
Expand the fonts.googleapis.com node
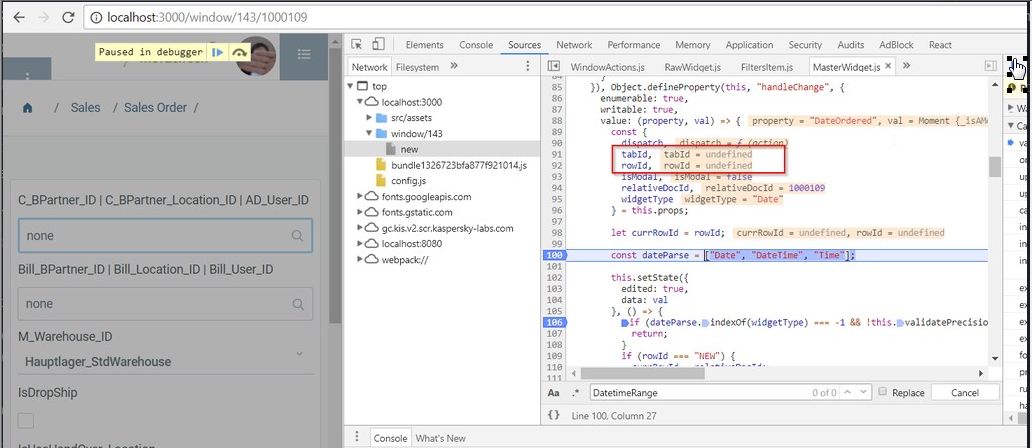pos(360,196)
